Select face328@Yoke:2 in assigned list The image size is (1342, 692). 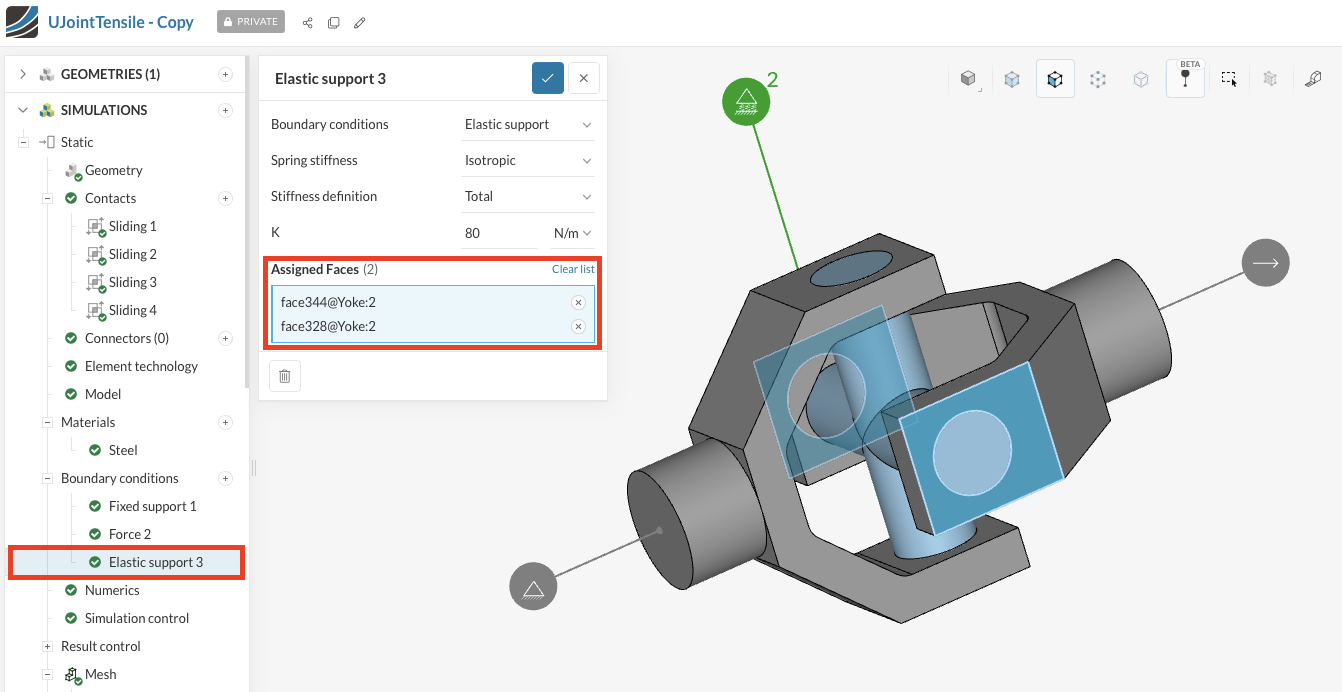pyautogui.click(x=328, y=326)
